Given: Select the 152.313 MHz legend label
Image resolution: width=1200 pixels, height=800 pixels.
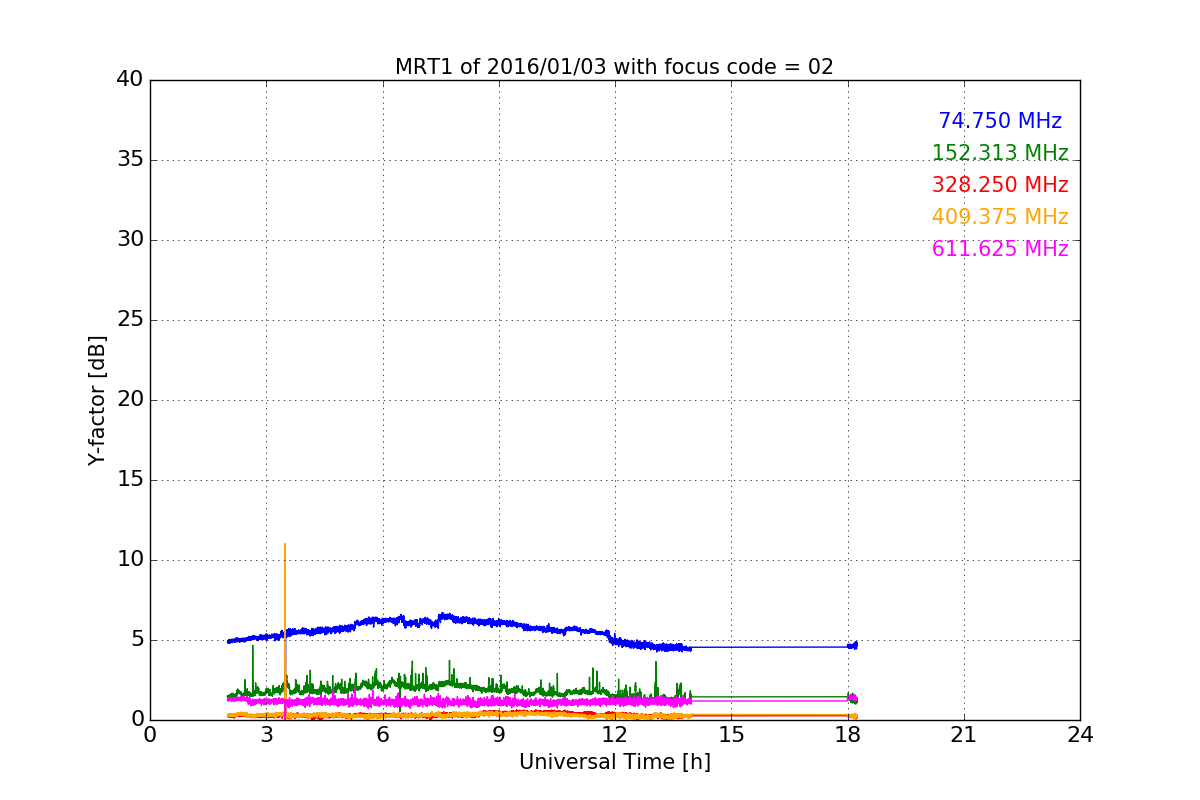Looking at the screenshot, I should 1000,153.
